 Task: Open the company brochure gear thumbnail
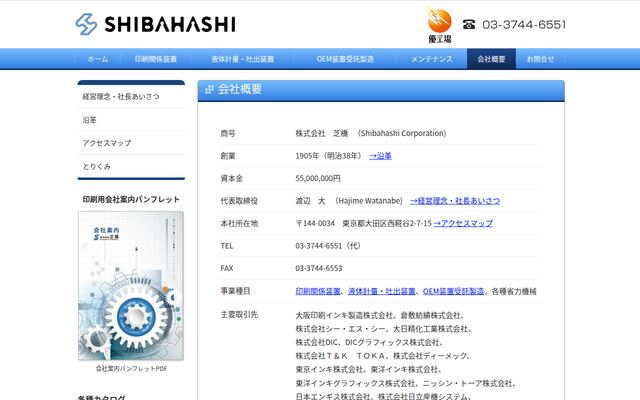click(131, 286)
